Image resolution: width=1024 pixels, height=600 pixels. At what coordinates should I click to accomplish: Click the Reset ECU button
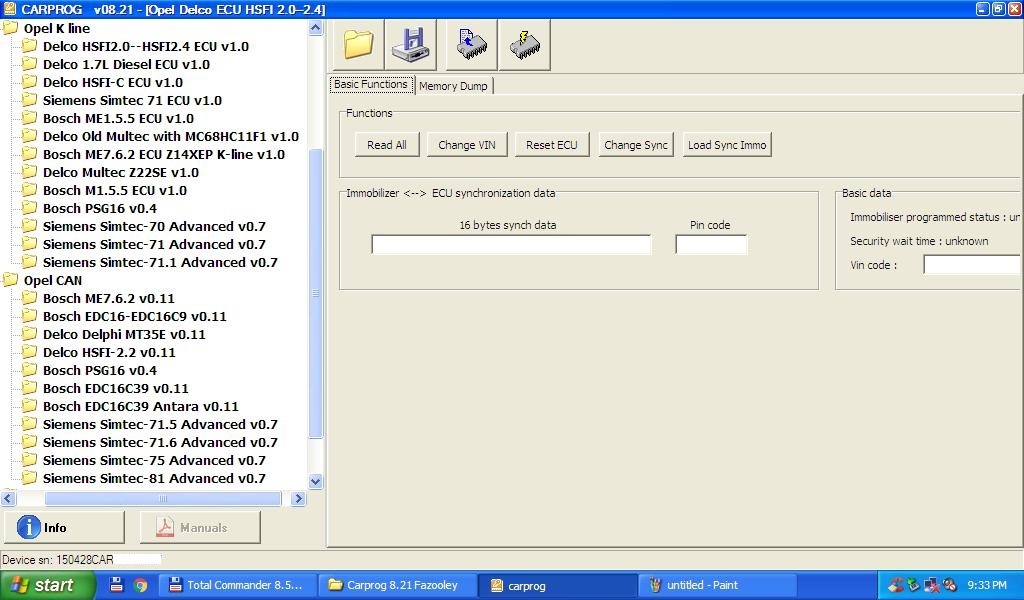(552, 145)
